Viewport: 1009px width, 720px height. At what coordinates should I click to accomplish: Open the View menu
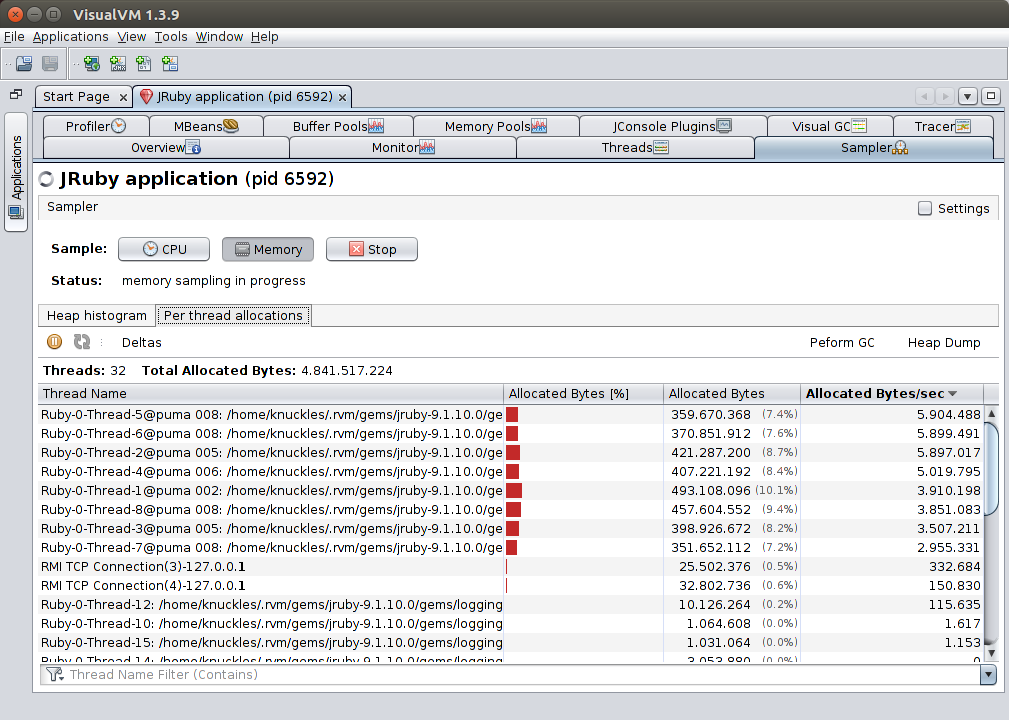[x=131, y=37]
